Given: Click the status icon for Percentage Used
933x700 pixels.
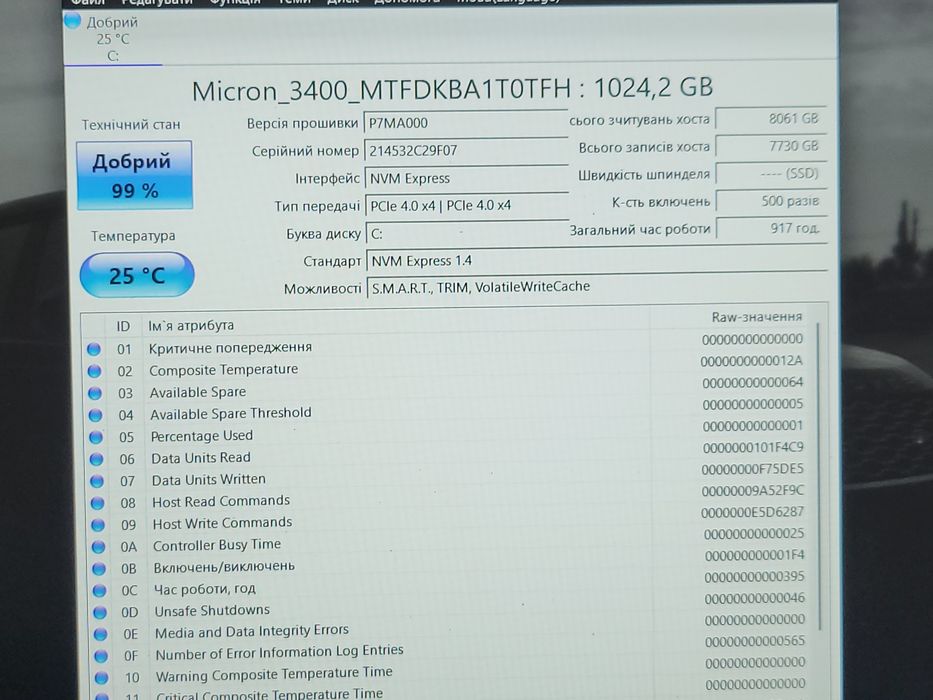Looking at the screenshot, I should coord(96,438).
